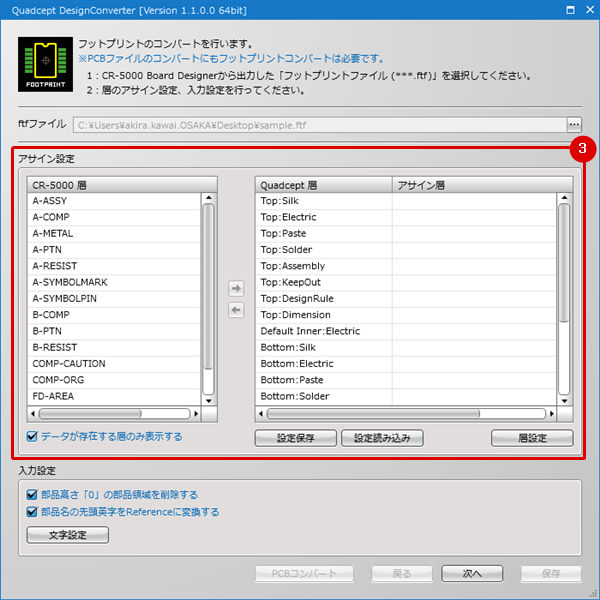Click the ftf file path field

[x=320, y=125]
